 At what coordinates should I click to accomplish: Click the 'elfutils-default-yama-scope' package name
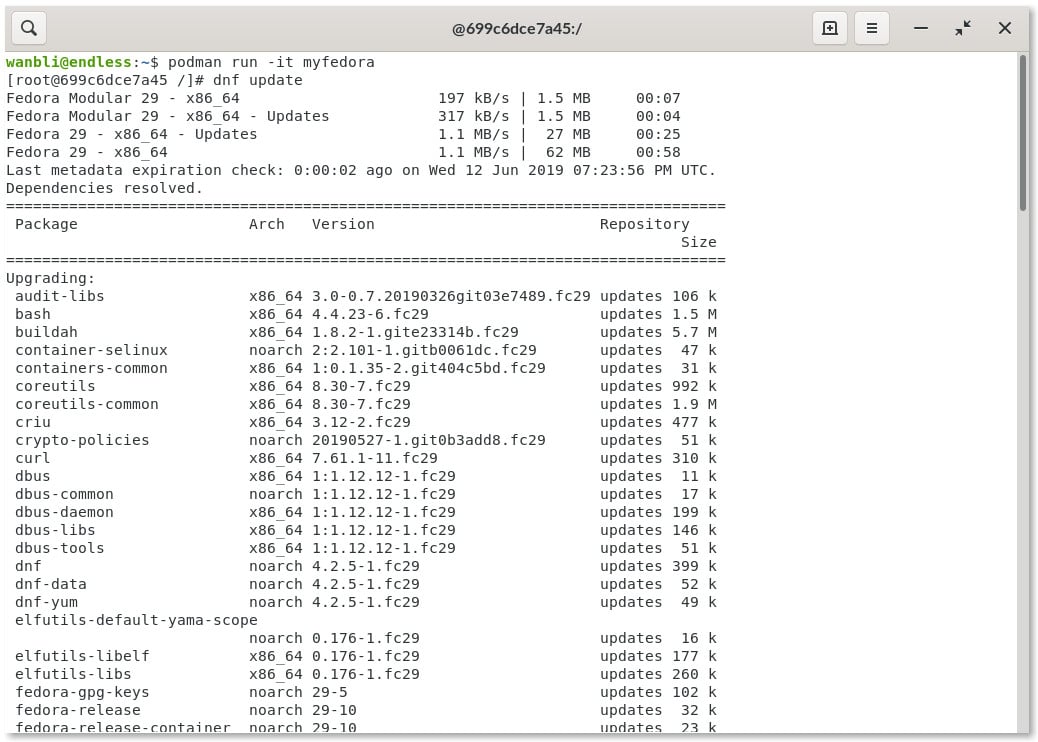click(x=136, y=620)
